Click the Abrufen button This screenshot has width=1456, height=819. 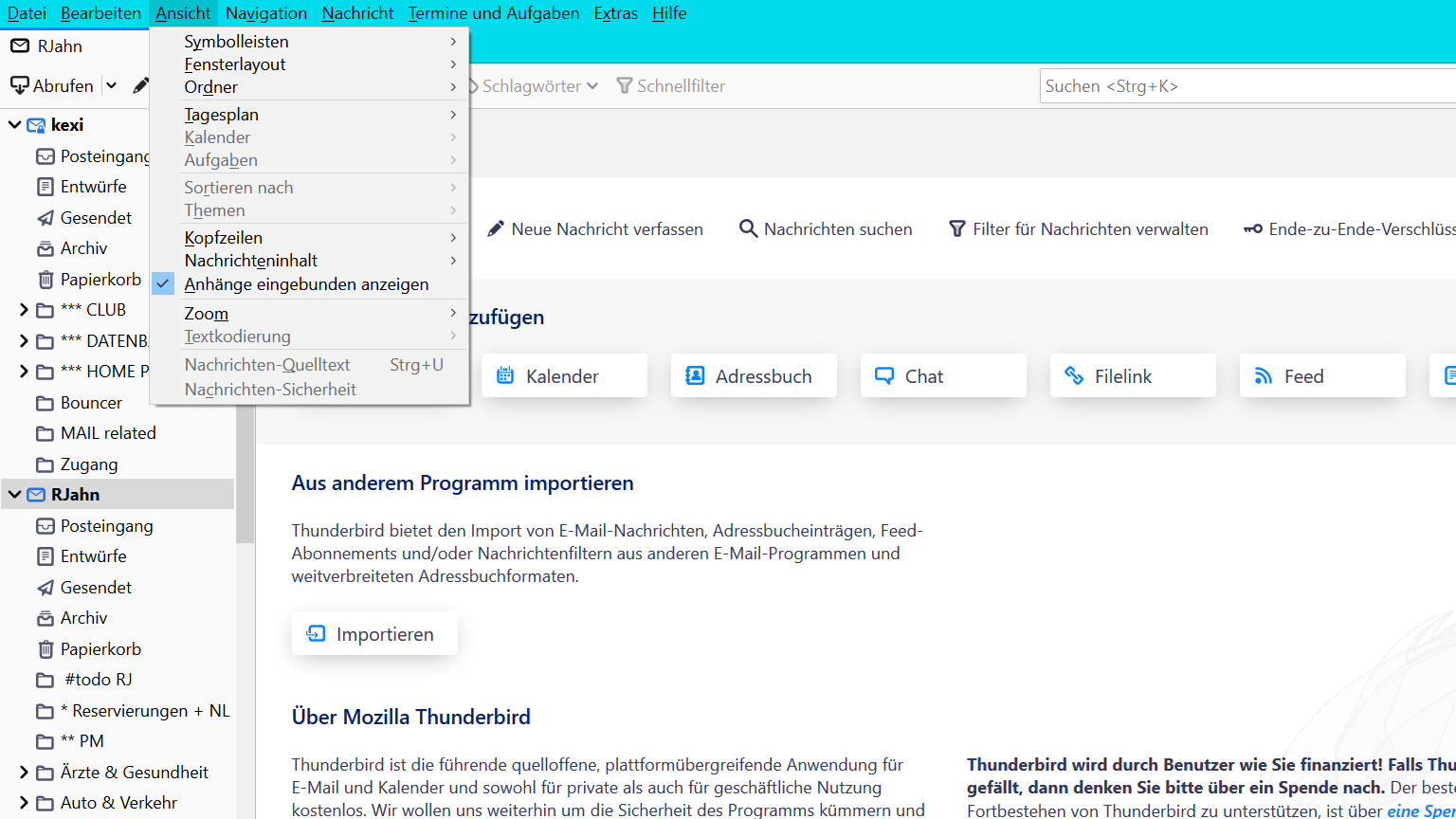(52, 85)
